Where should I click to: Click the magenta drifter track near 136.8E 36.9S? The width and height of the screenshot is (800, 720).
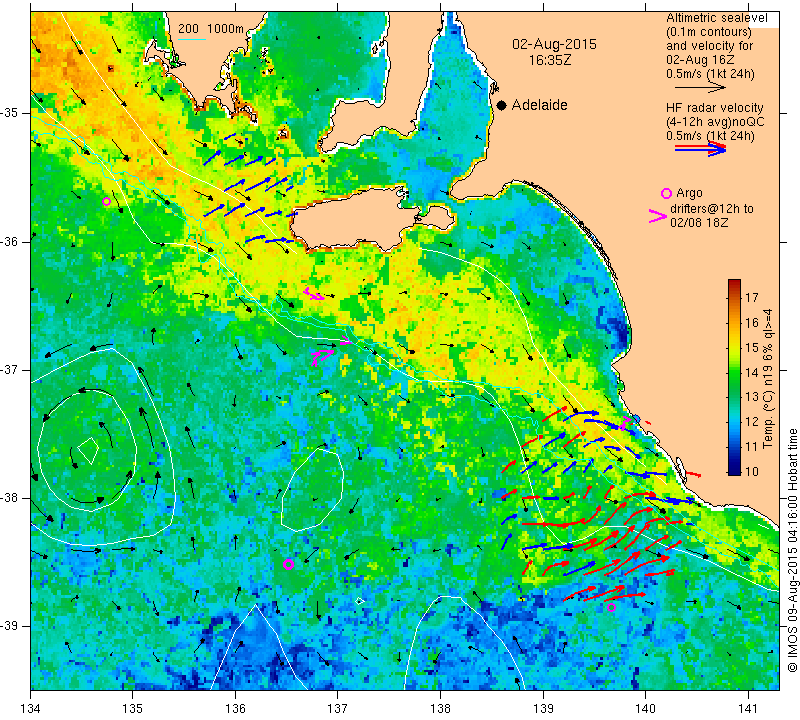(x=322, y=355)
